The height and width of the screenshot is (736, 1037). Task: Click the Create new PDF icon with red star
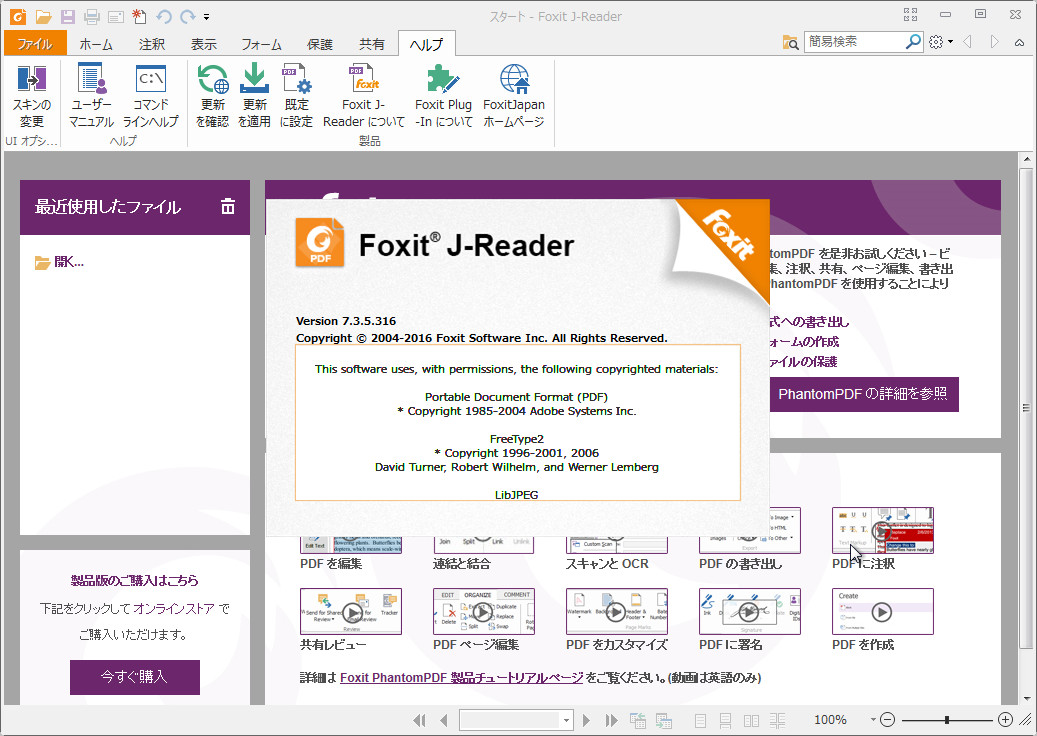click(x=139, y=16)
